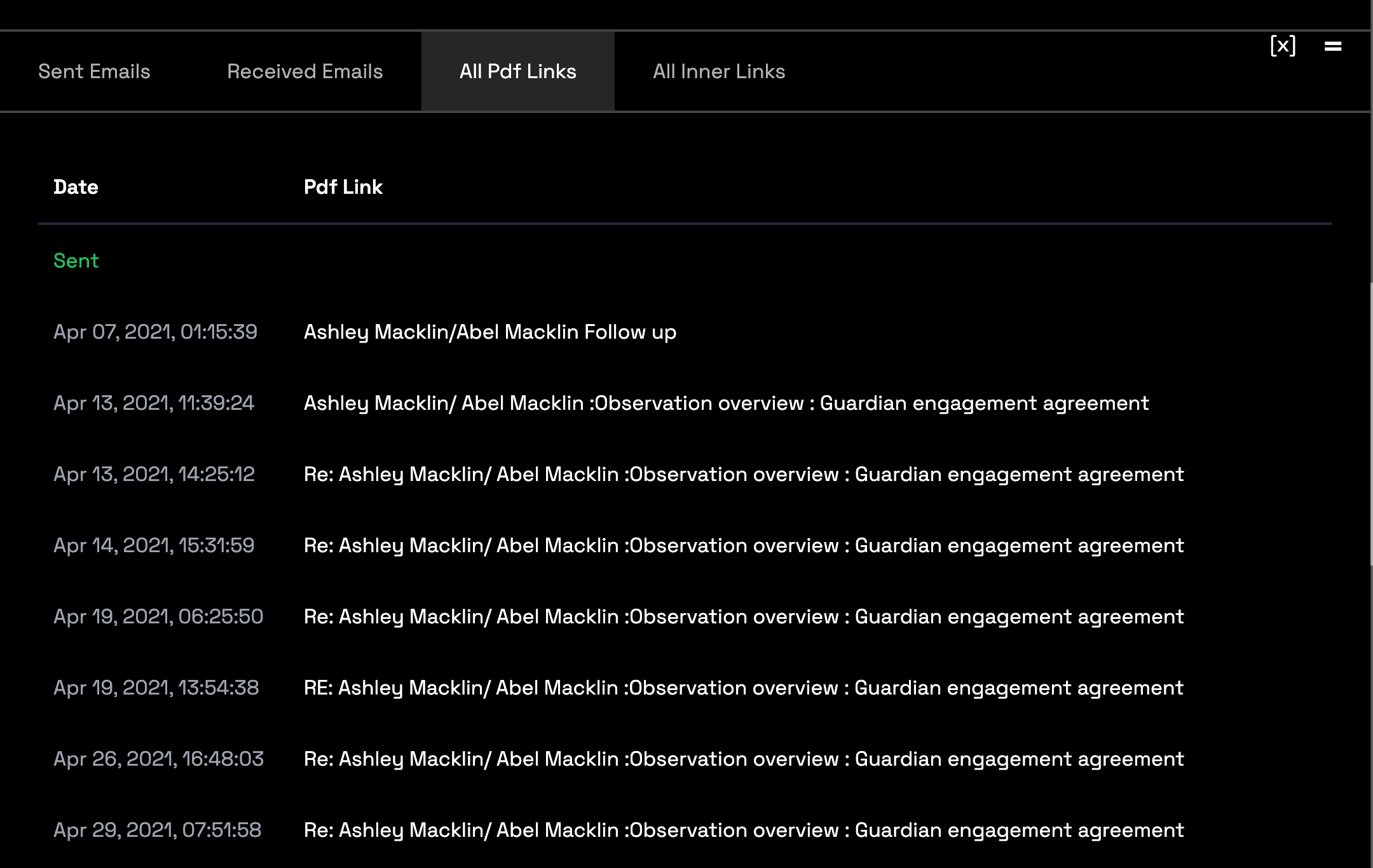
Task: Click the Pdf Link column header
Action: (x=343, y=187)
